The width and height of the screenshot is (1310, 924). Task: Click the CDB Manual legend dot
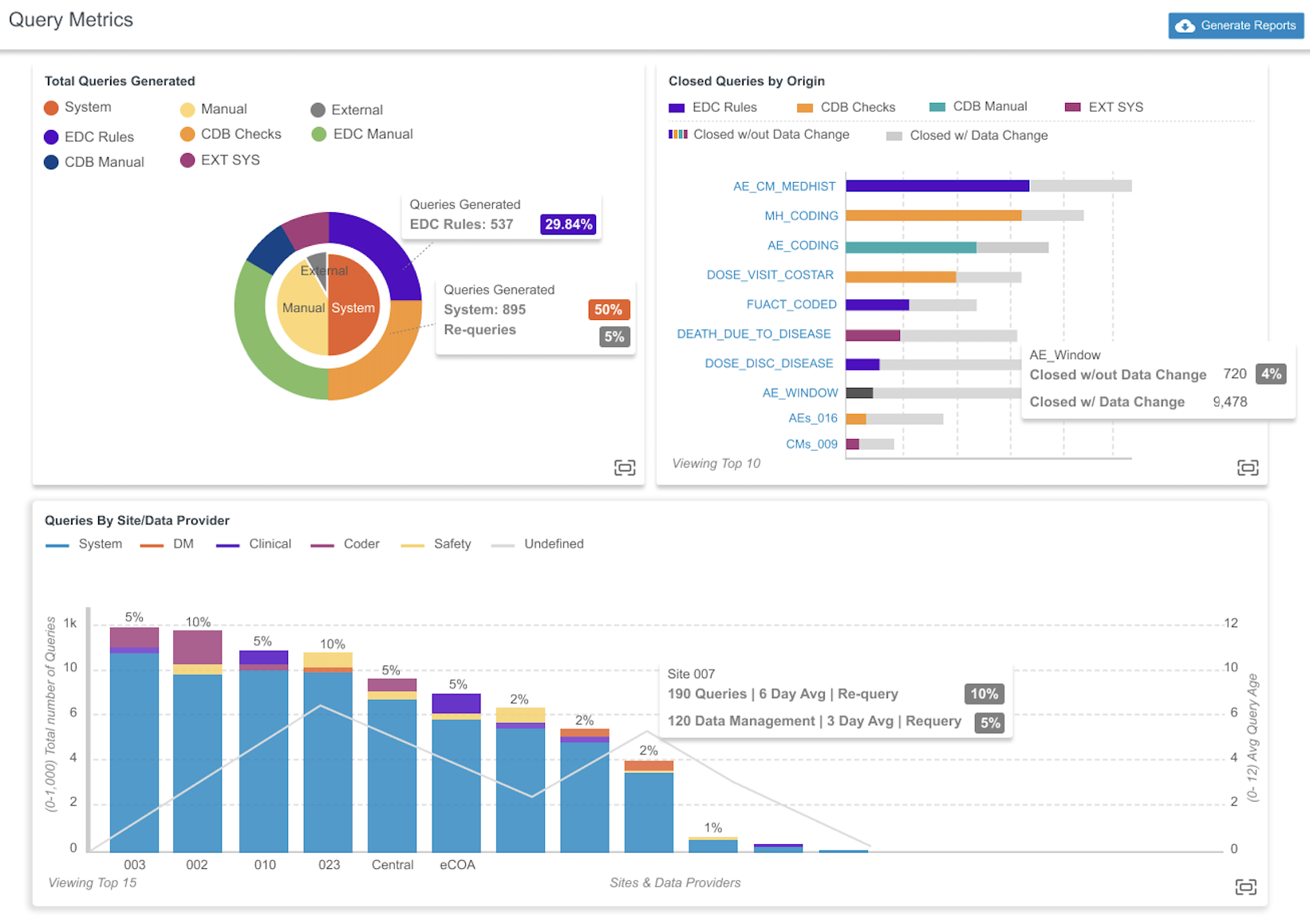[52, 162]
